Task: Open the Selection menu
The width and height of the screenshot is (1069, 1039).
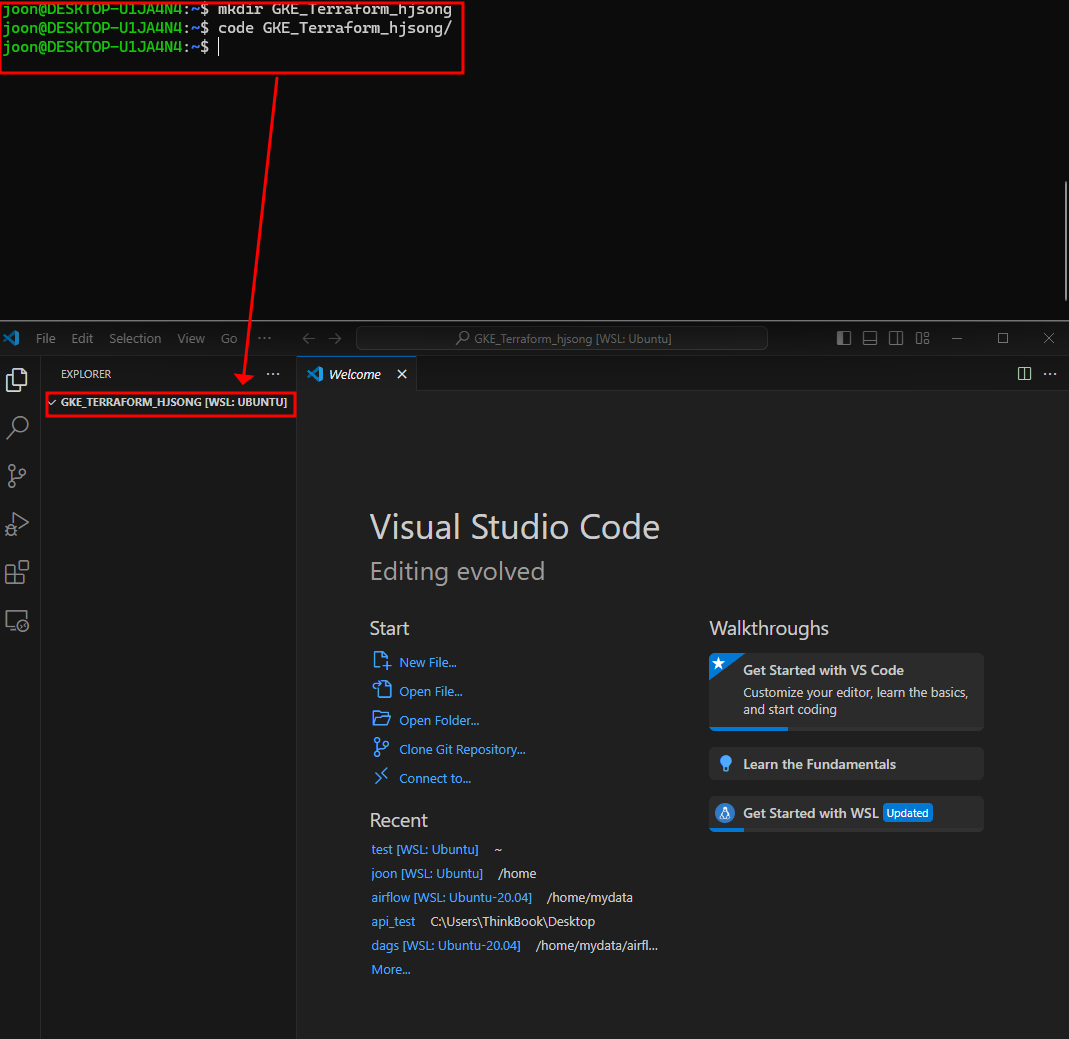Action: pyautogui.click(x=135, y=338)
